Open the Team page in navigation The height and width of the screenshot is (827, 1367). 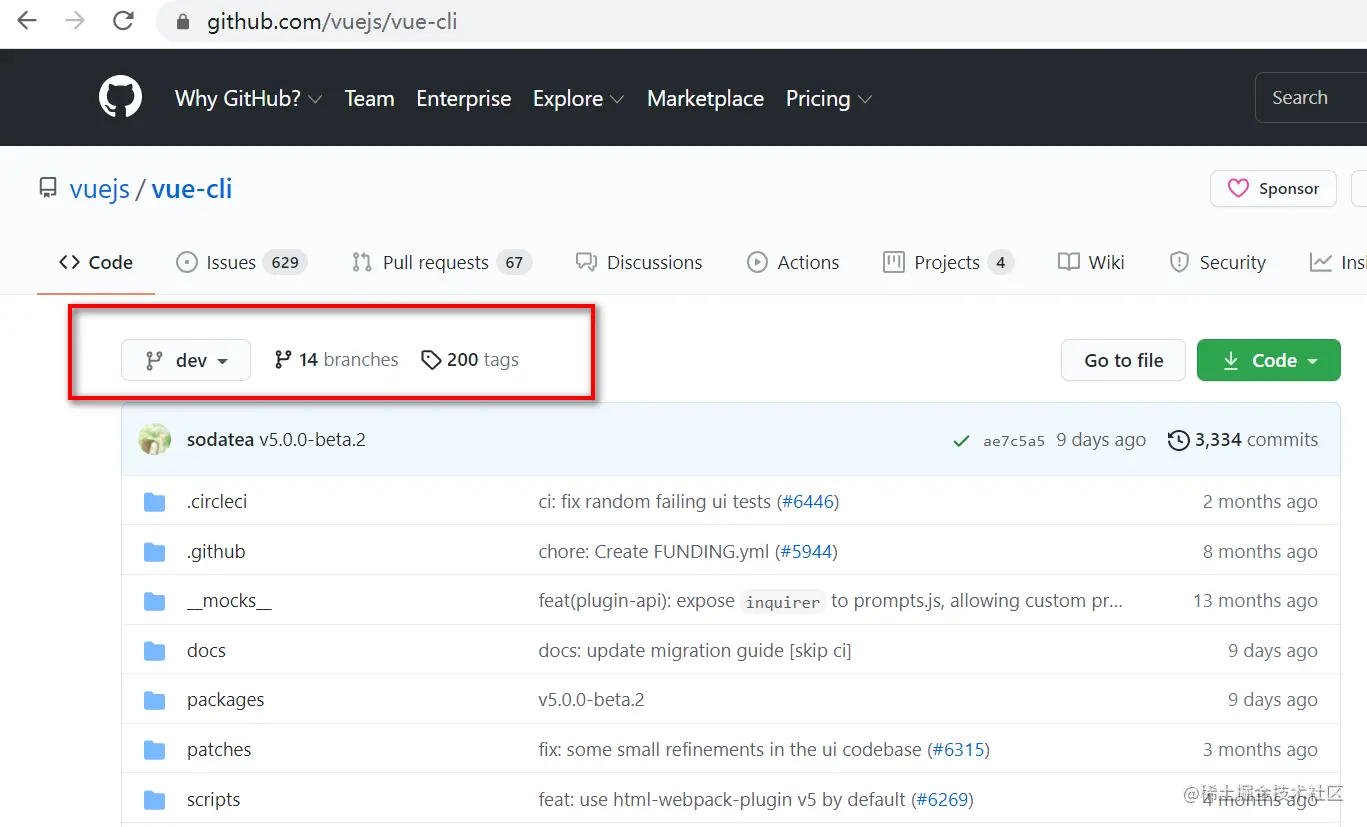coord(369,98)
